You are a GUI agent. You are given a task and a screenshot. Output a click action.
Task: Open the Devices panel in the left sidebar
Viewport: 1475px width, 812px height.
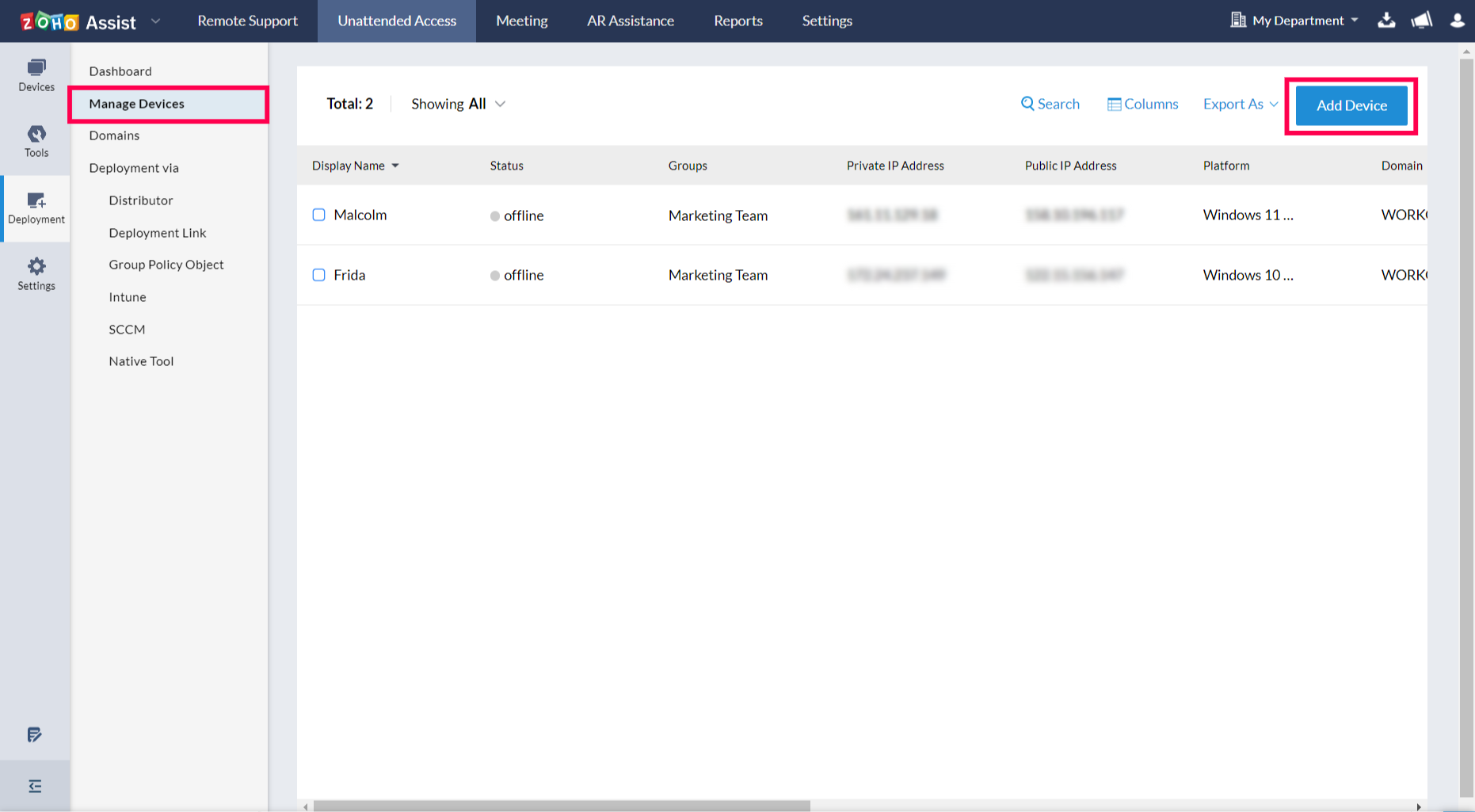[x=36, y=75]
